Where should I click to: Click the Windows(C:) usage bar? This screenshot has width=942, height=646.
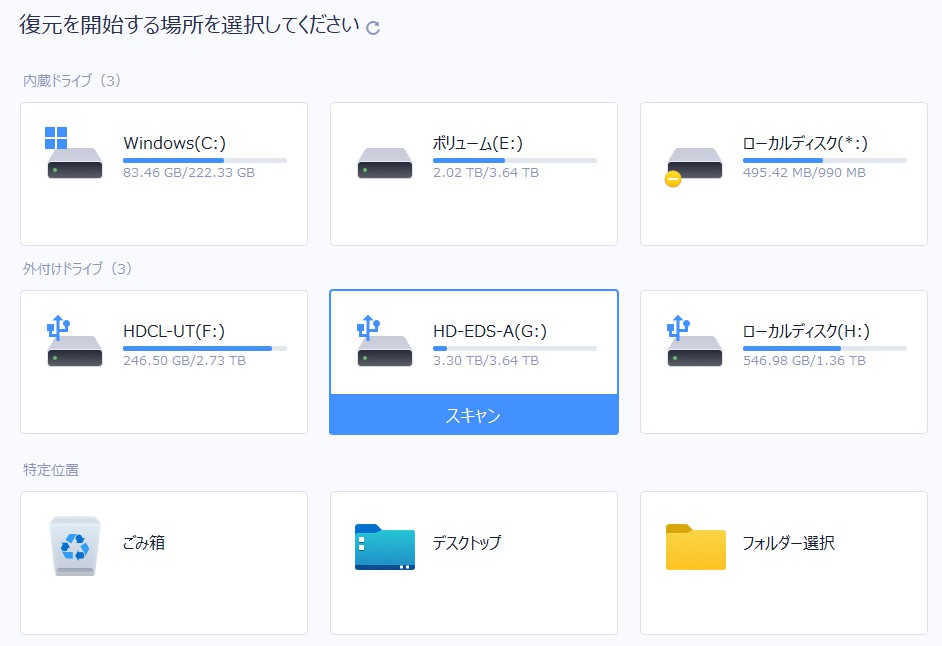point(205,160)
